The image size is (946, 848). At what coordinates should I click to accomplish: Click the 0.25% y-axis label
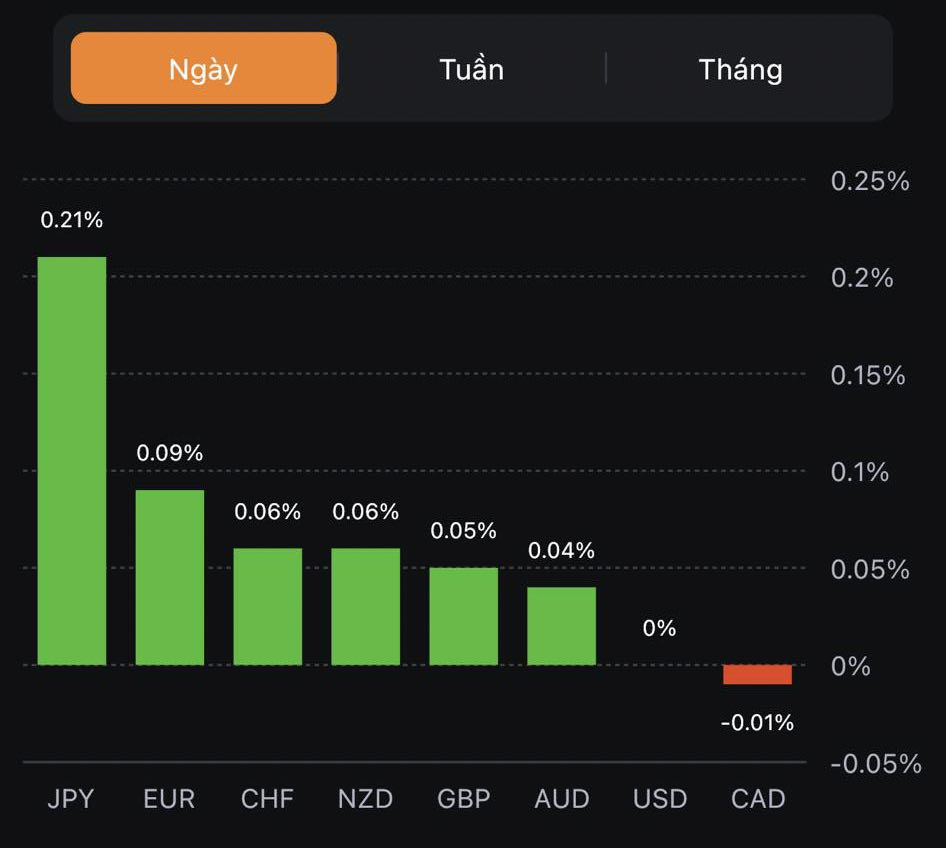(x=870, y=181)
